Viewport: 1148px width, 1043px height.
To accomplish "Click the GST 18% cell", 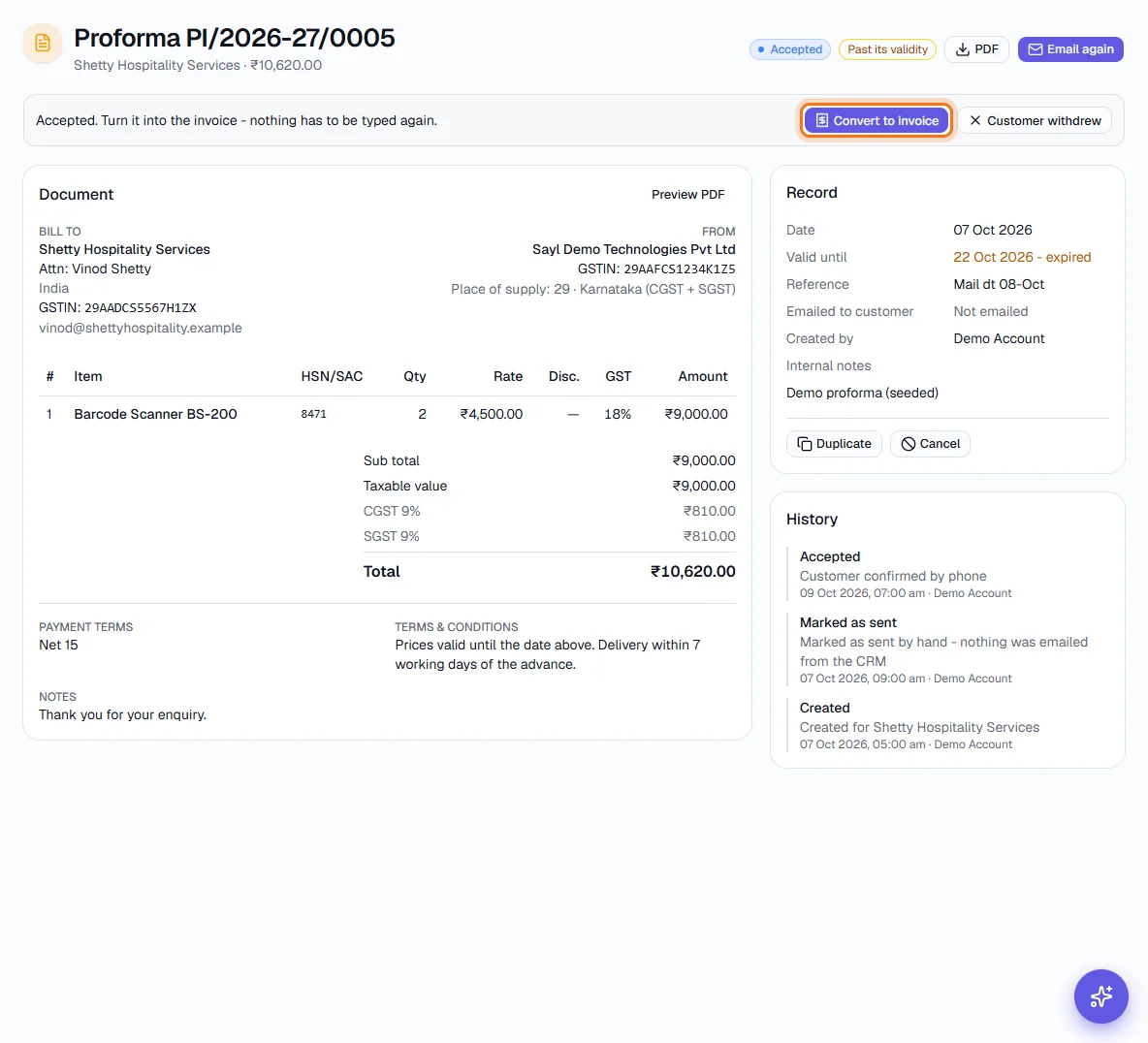I will click(618, 414).
